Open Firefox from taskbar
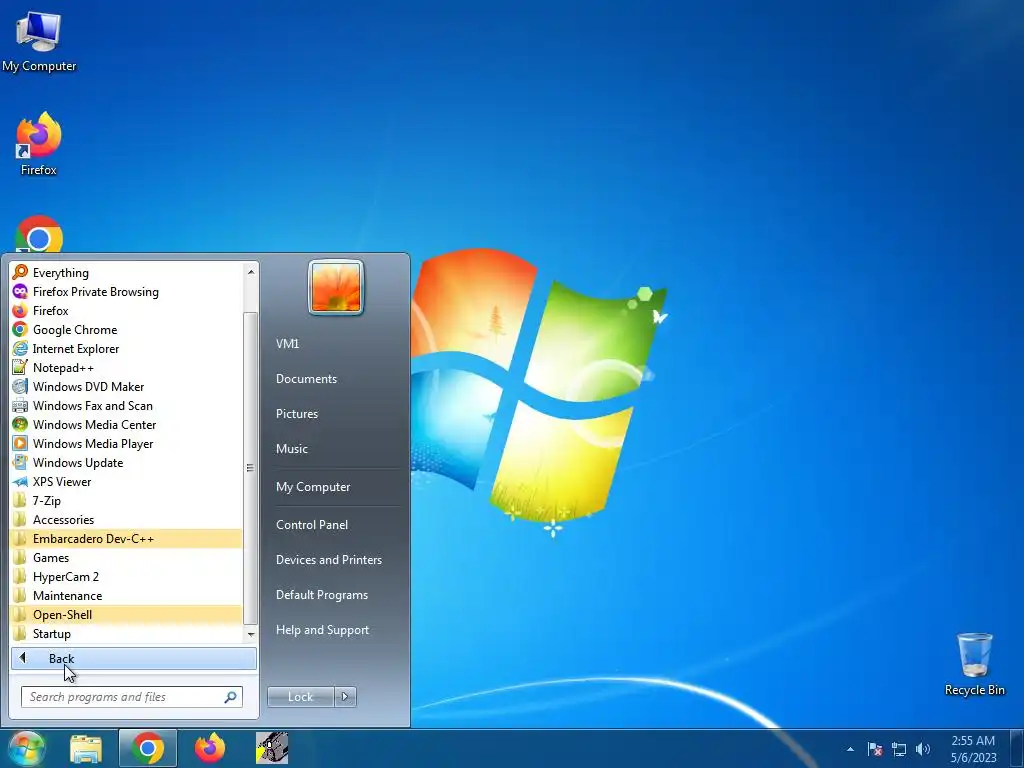 pos(210,748)
